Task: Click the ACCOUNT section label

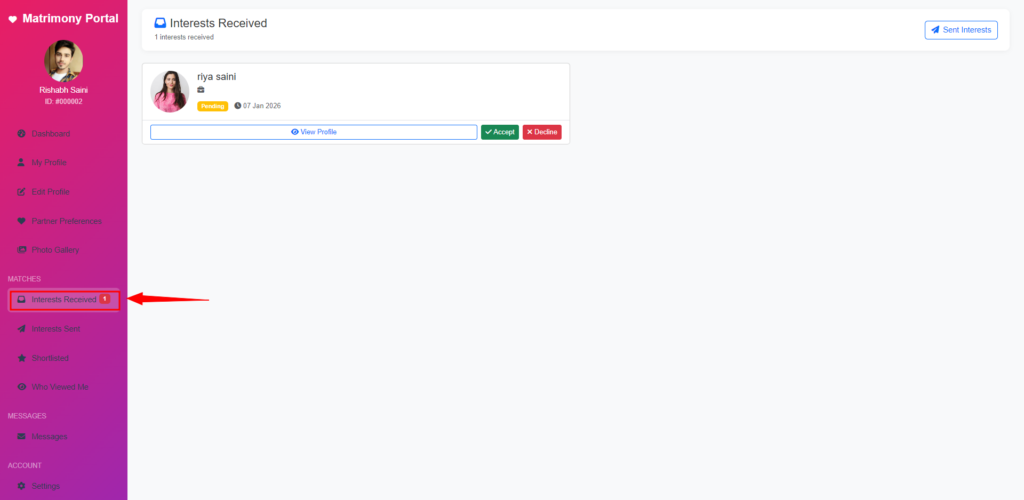Action: coord(25,465)
